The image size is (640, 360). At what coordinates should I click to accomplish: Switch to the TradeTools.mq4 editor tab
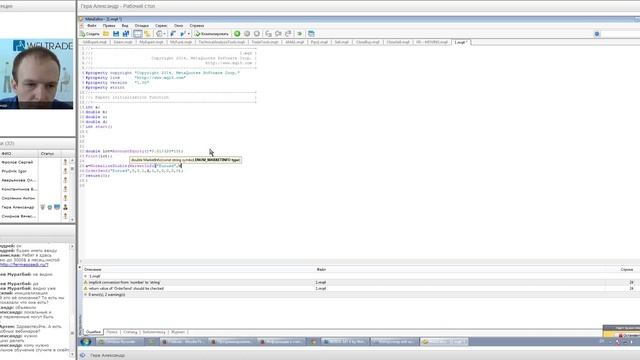pos(265,42)
